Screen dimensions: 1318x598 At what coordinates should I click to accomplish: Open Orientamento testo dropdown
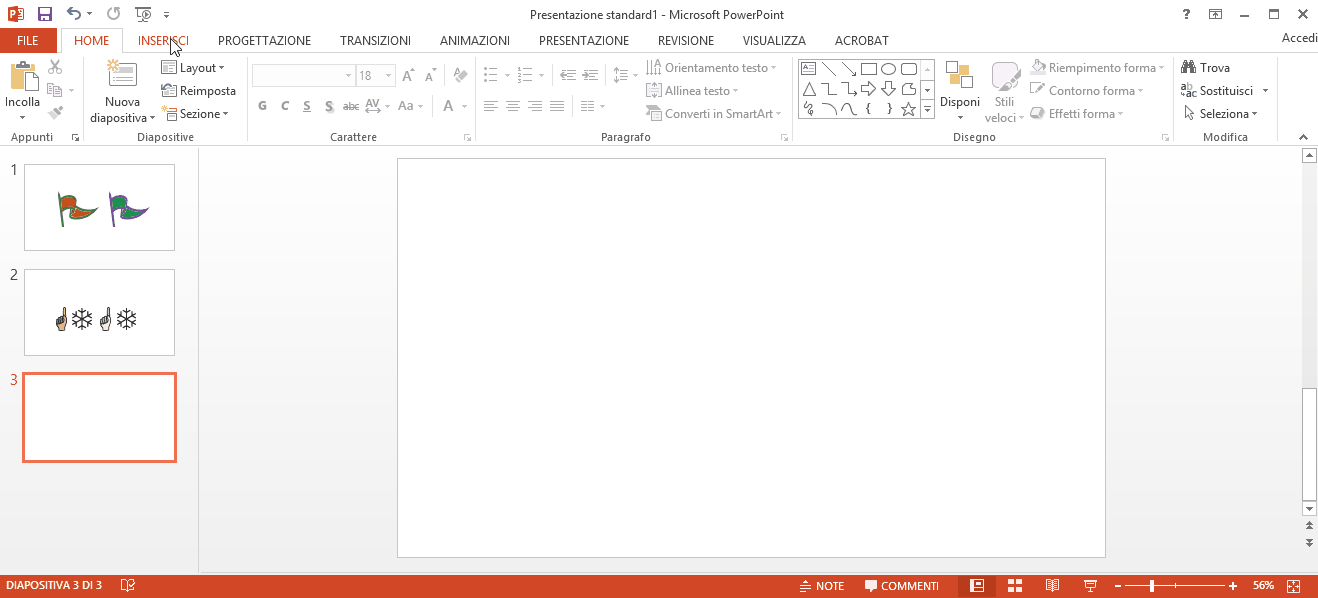pyautogui.click(x=711, y=68)
